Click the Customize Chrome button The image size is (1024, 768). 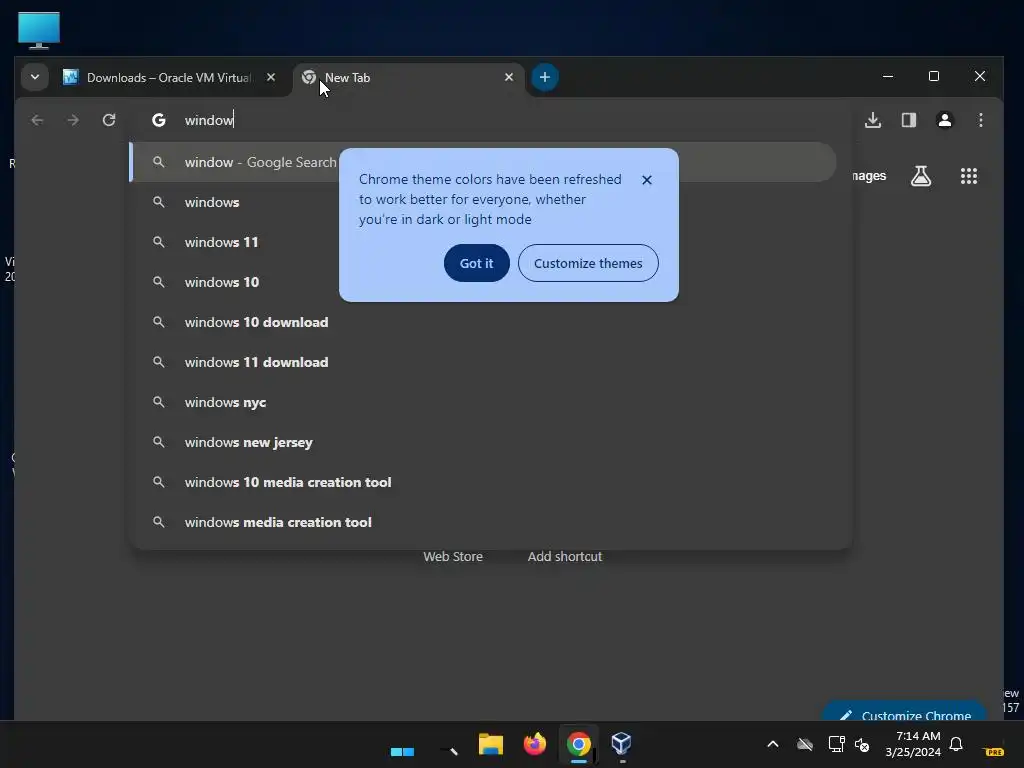click(x=904, y=712)
